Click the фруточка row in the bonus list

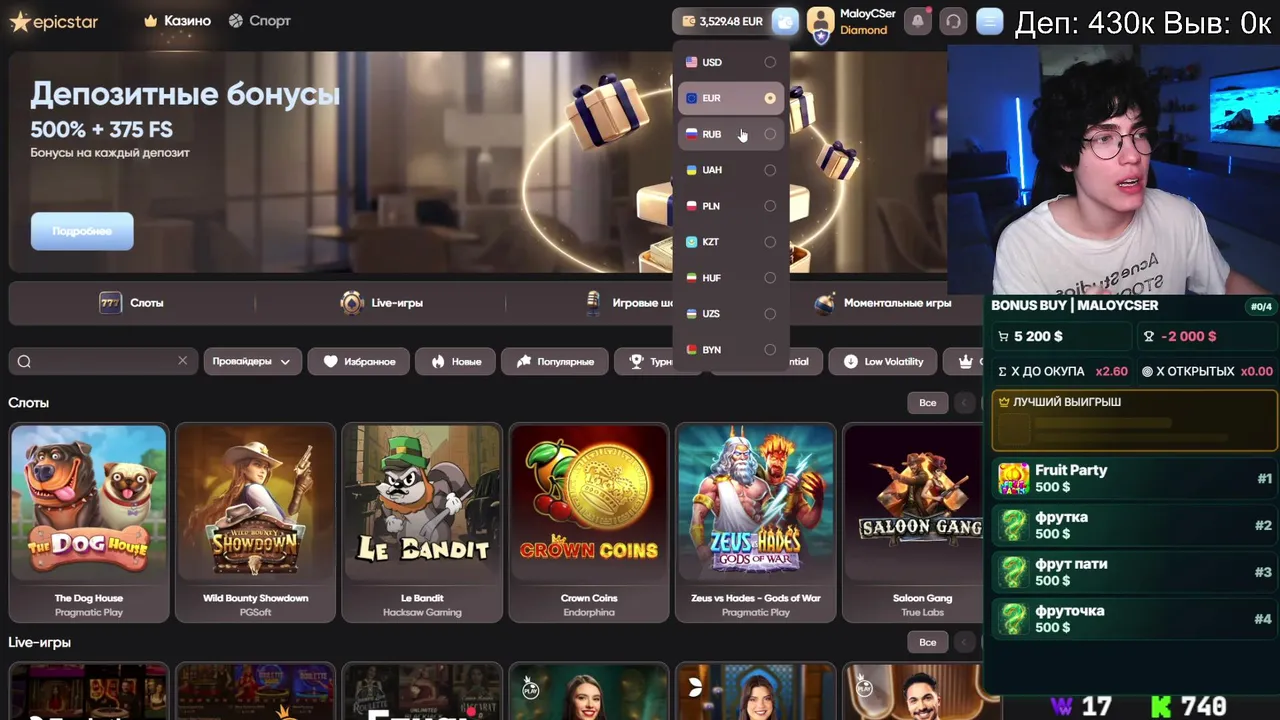point(1135,619)
